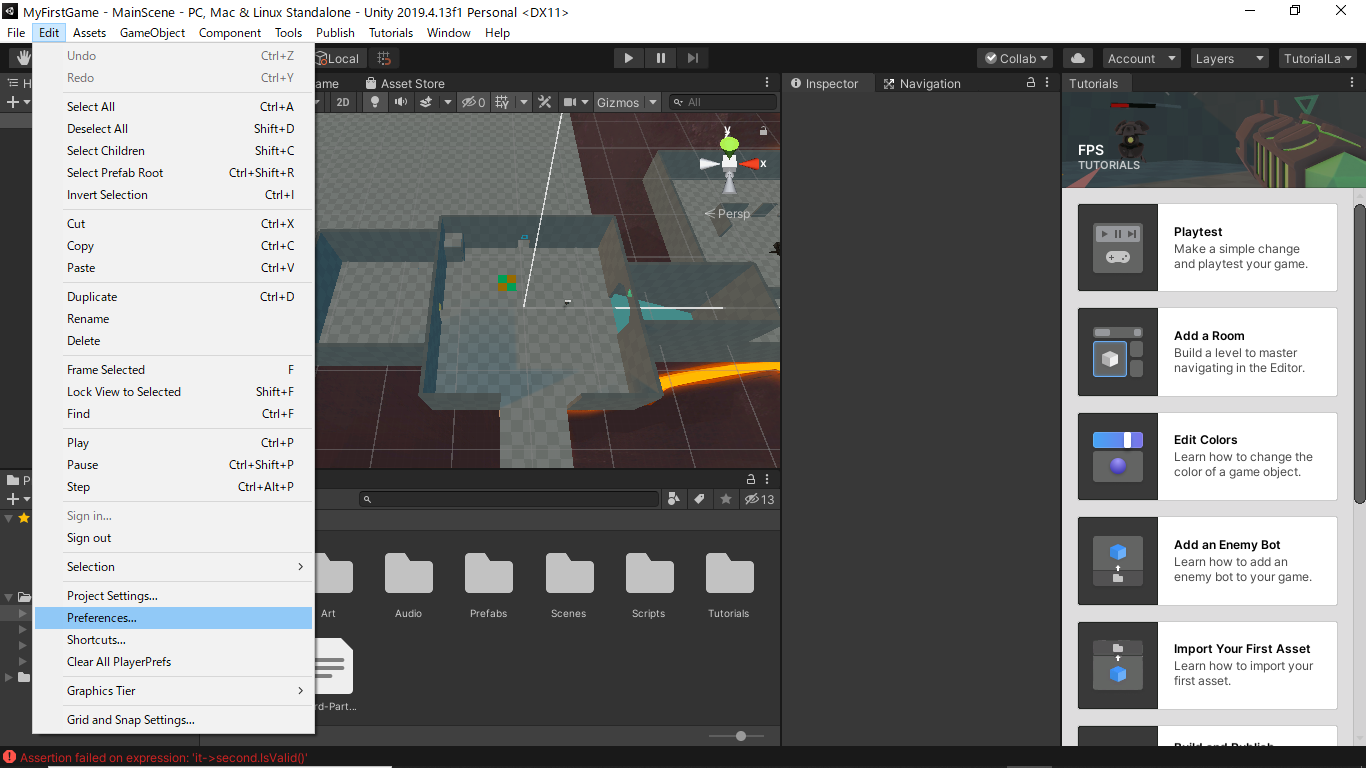Open Project panel options menu
Viewport: 1366px width, 768px height.
(767, 479)
